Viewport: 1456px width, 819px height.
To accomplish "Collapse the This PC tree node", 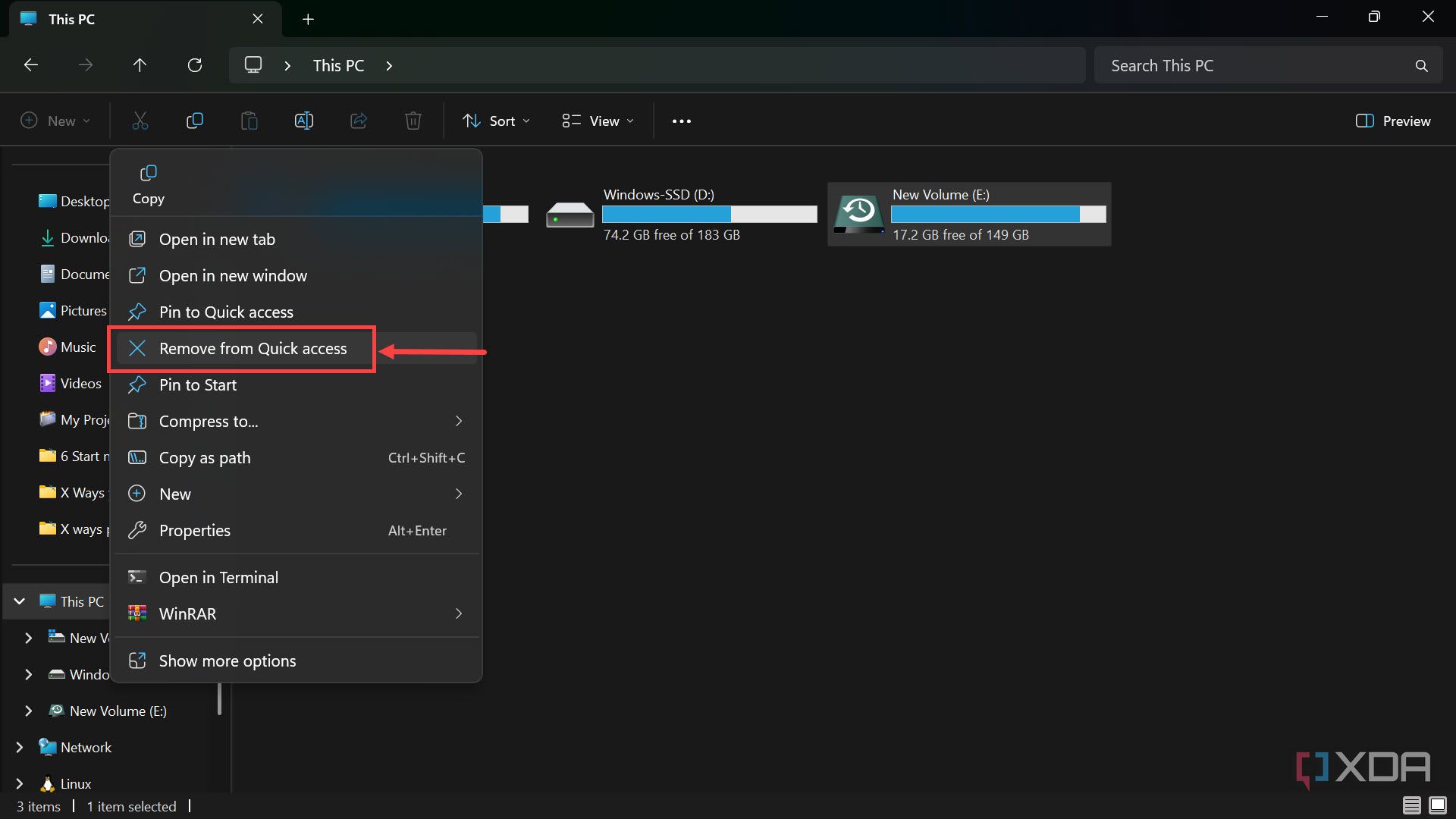I will coord(20,601).
